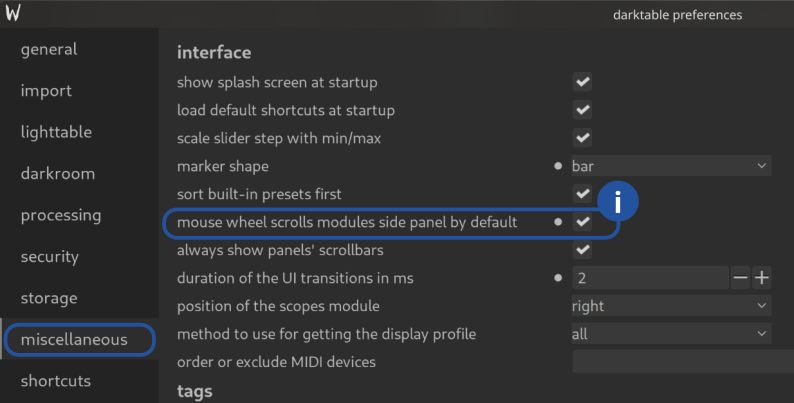
Task: Go to the processing preferences tab
Action: pos(61,215)
